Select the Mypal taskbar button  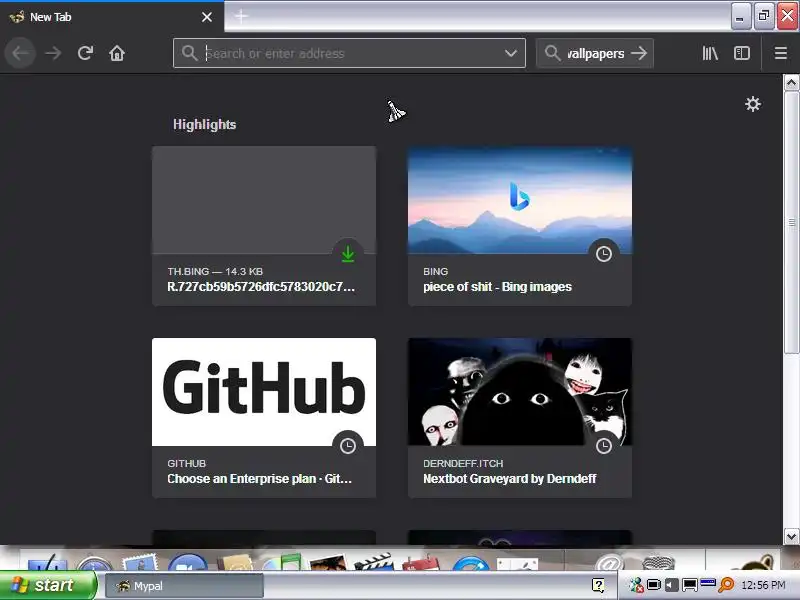184,586
